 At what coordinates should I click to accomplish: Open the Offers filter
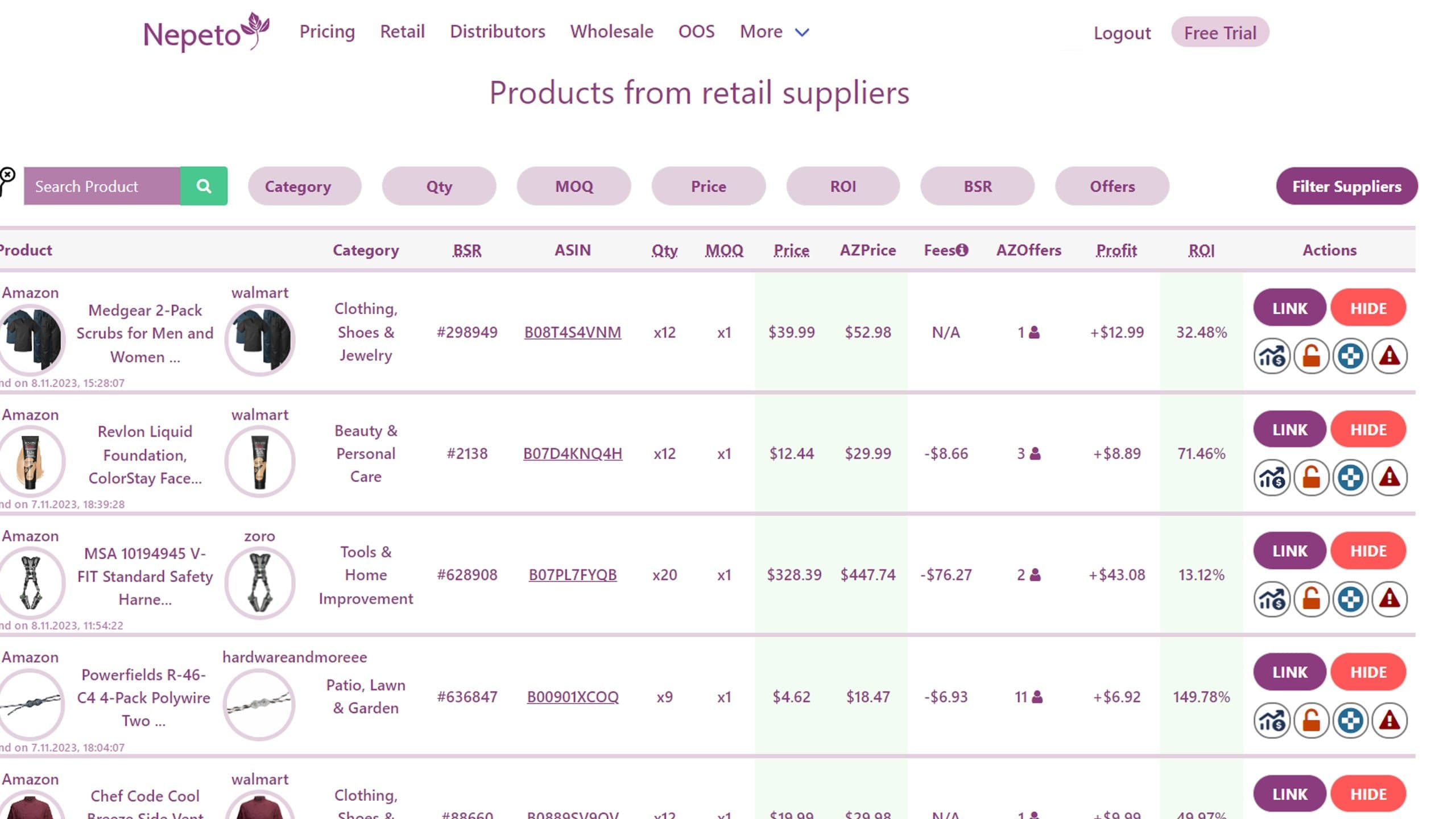click(1112, 186)
